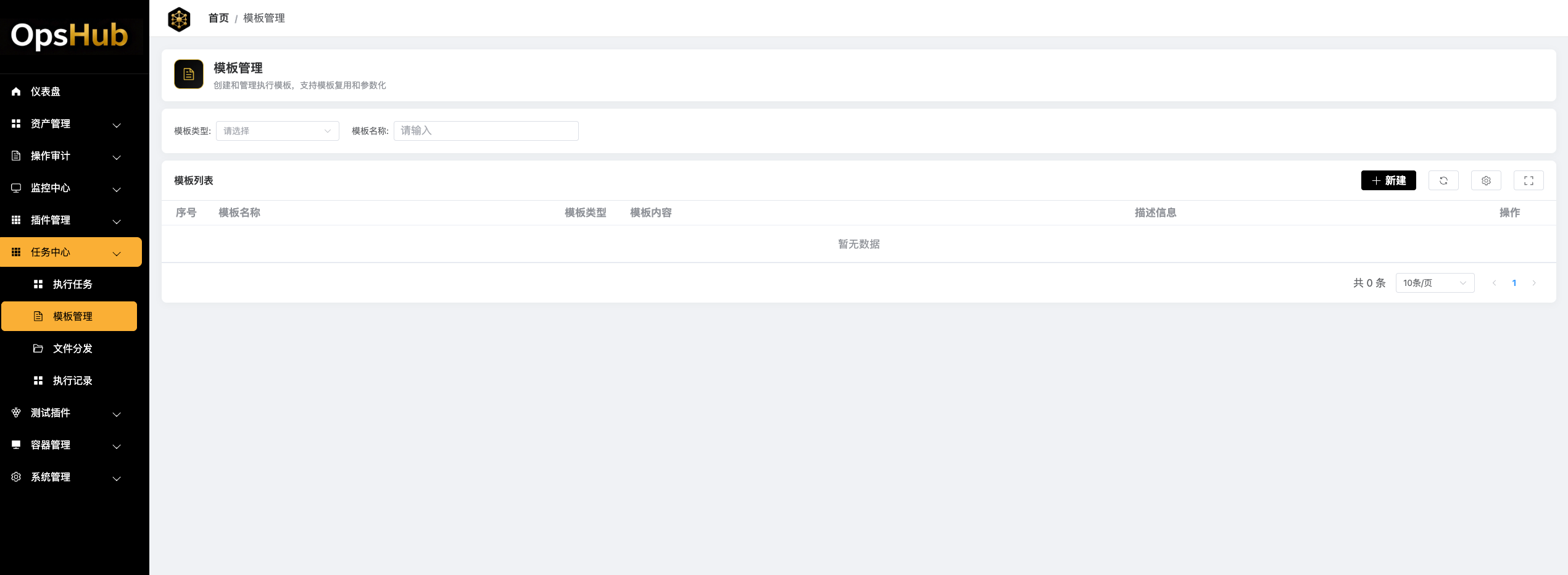The width and height of the screenshot is (1568, 575).
Task: Open the 10条/页 page size dropdown
Action: [1434, 283]
